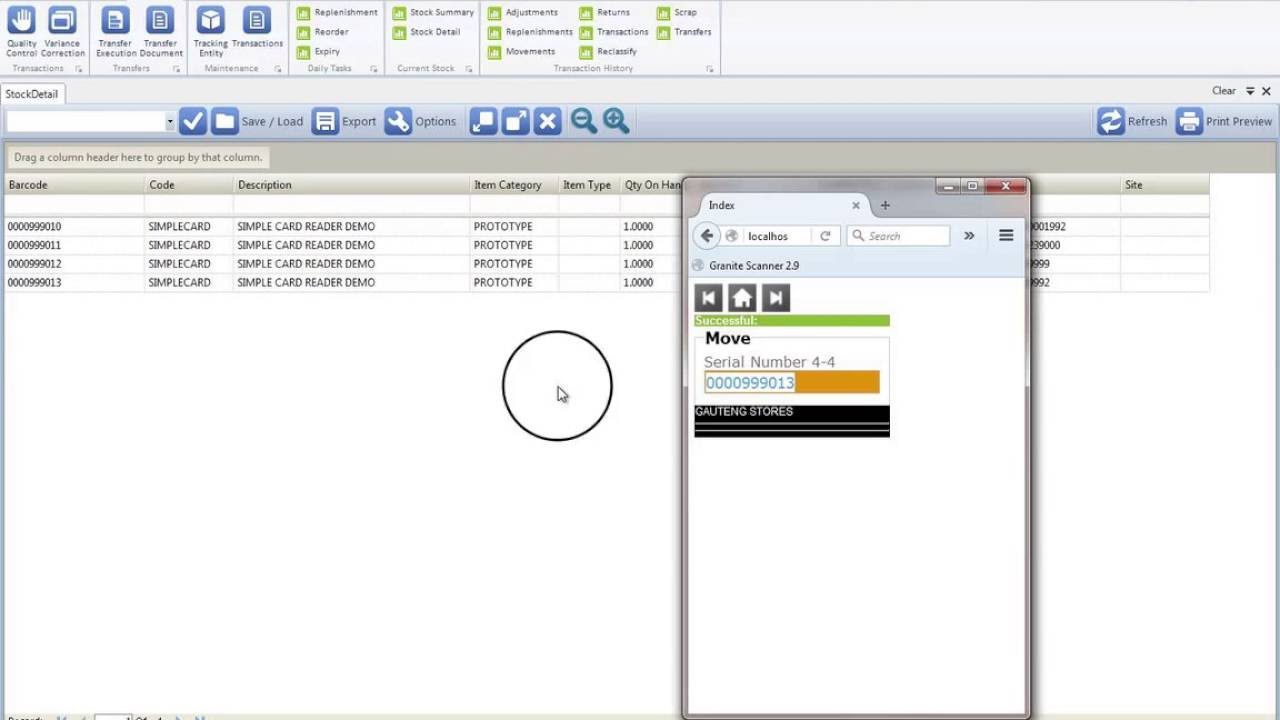View Returns transaction history
The height and width of the screenshot is (720, 1280).
[605, 12]
